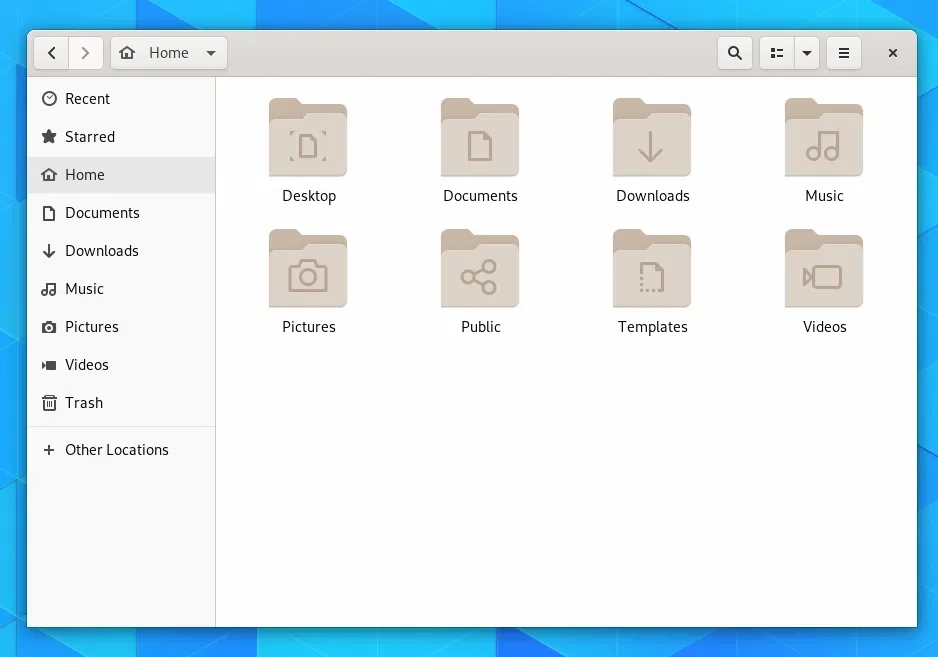Open the Templates folder icon
938x657 pixels.
pos(652,269)
